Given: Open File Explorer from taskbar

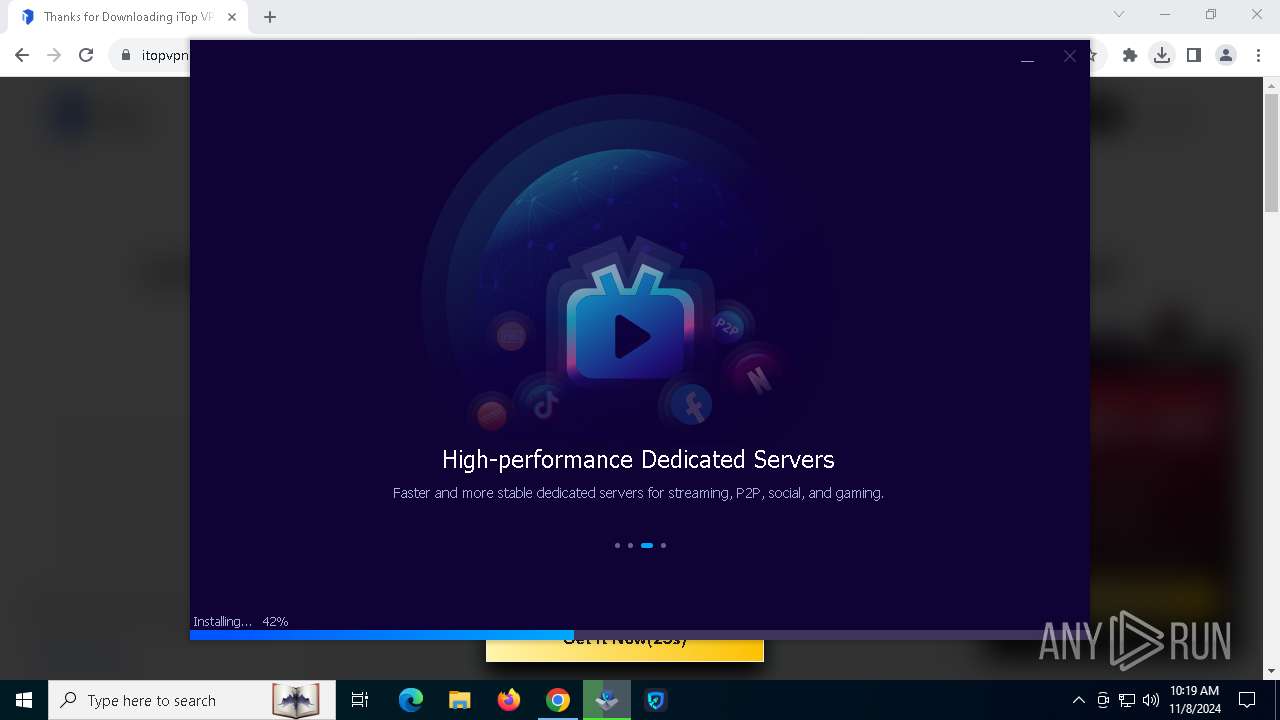Looking at the screenshot, I should coord(459,700).
